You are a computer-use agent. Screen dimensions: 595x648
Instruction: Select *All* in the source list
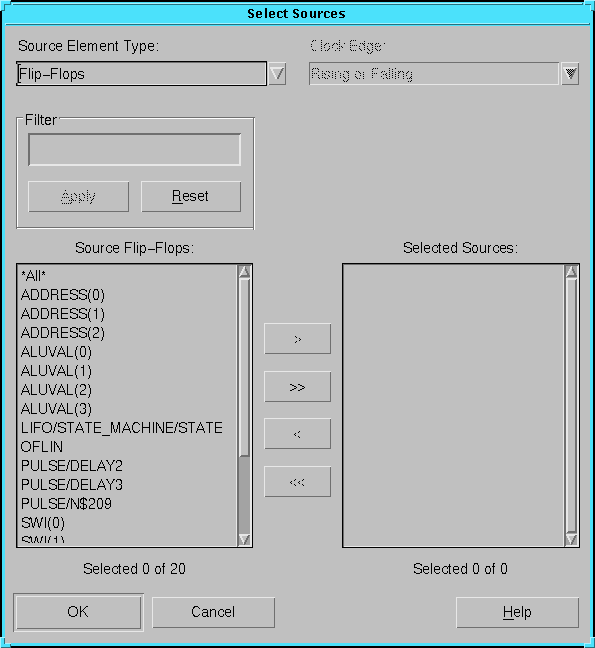(33, 275)
